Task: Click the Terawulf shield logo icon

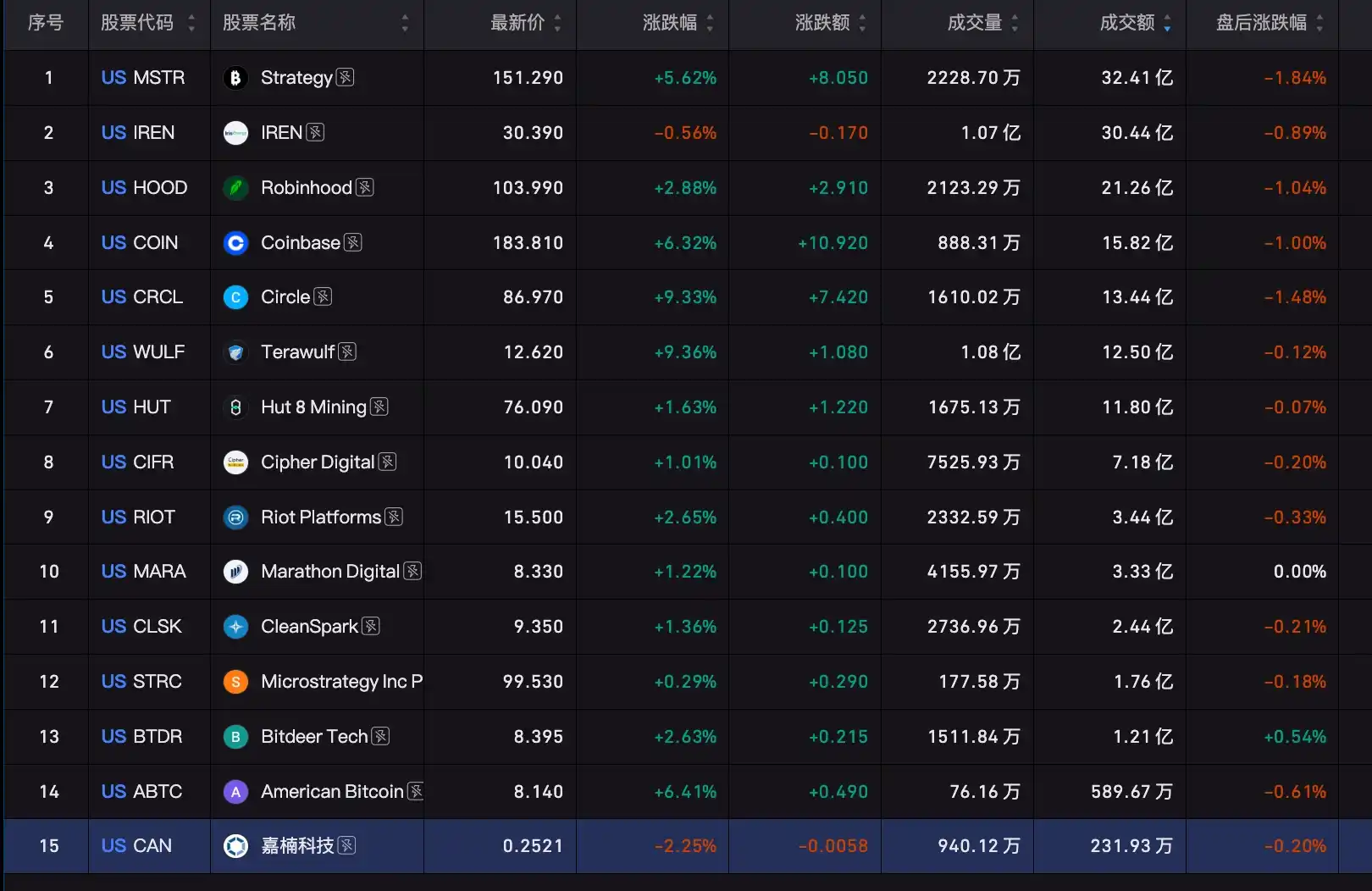Action: (235, 352)
